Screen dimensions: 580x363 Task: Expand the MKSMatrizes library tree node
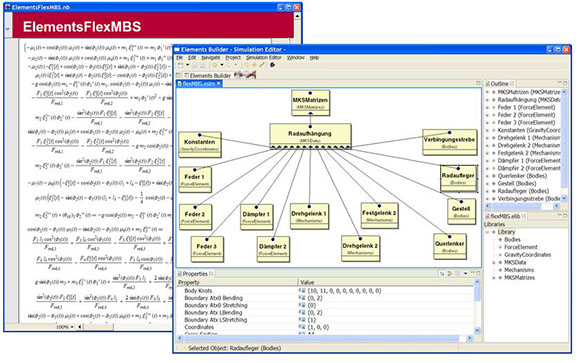click(494, 278)
